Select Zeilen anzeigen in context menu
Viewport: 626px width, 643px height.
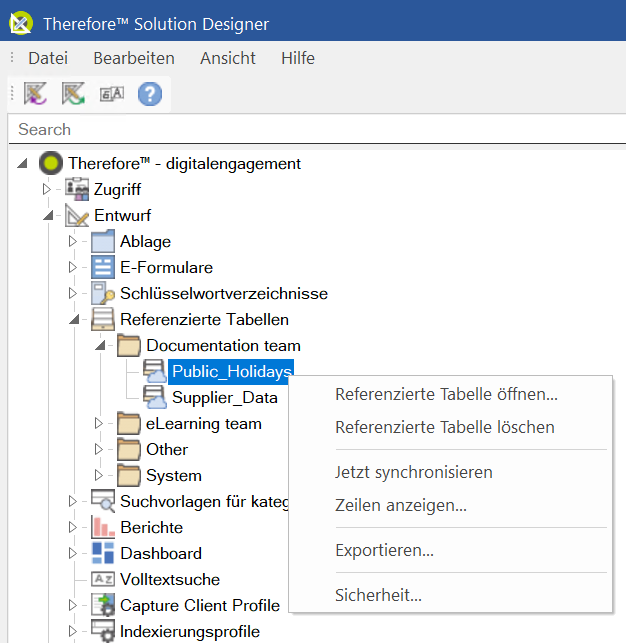point(401,505)
